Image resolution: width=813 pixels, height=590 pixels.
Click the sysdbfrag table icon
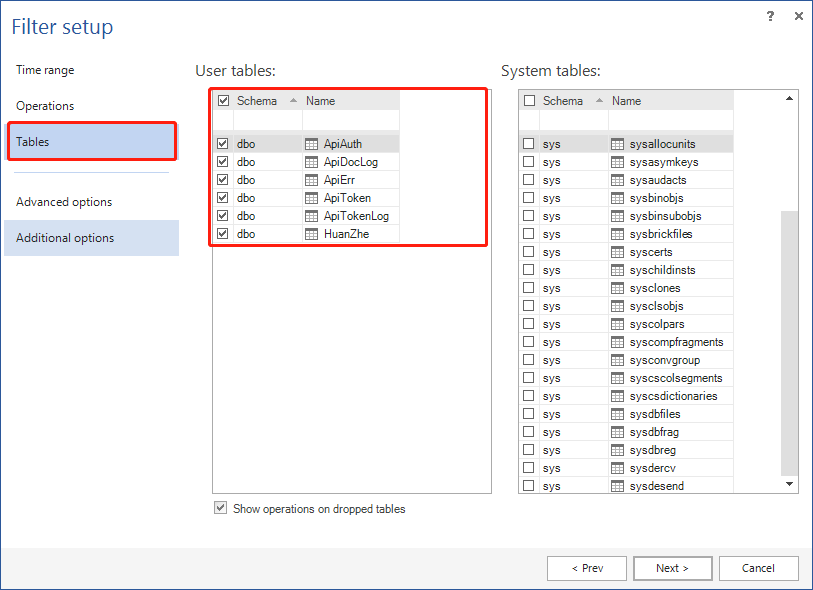pos(617,432)
